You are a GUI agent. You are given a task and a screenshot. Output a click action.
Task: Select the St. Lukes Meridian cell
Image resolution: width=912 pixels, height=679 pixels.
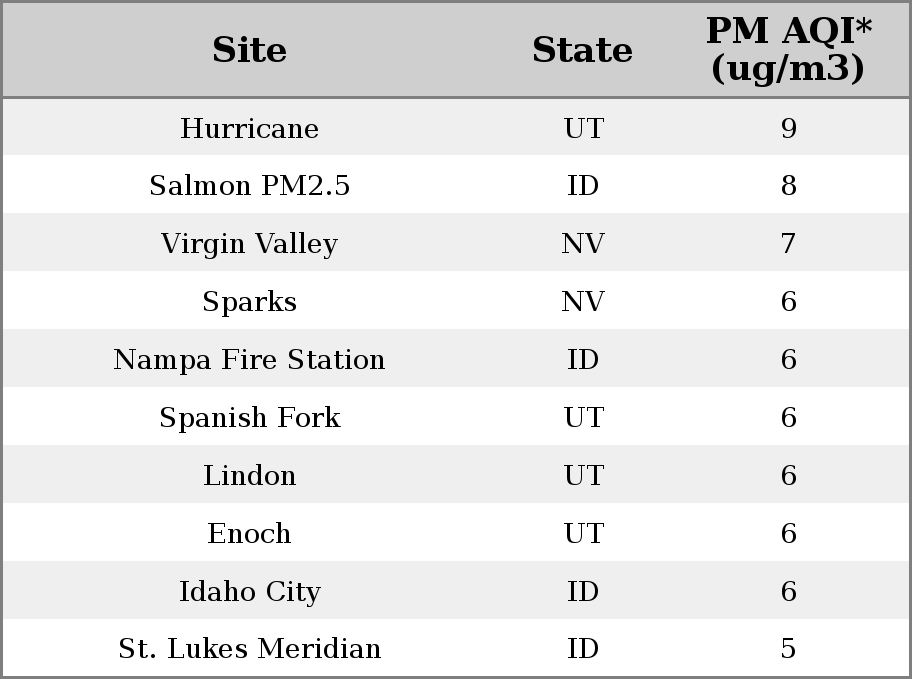click(x=249, y=648)
